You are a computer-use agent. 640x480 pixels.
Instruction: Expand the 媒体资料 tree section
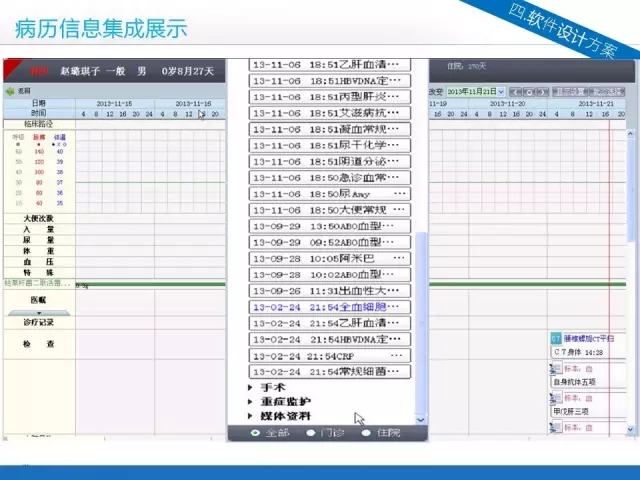(x=251, y=416)
